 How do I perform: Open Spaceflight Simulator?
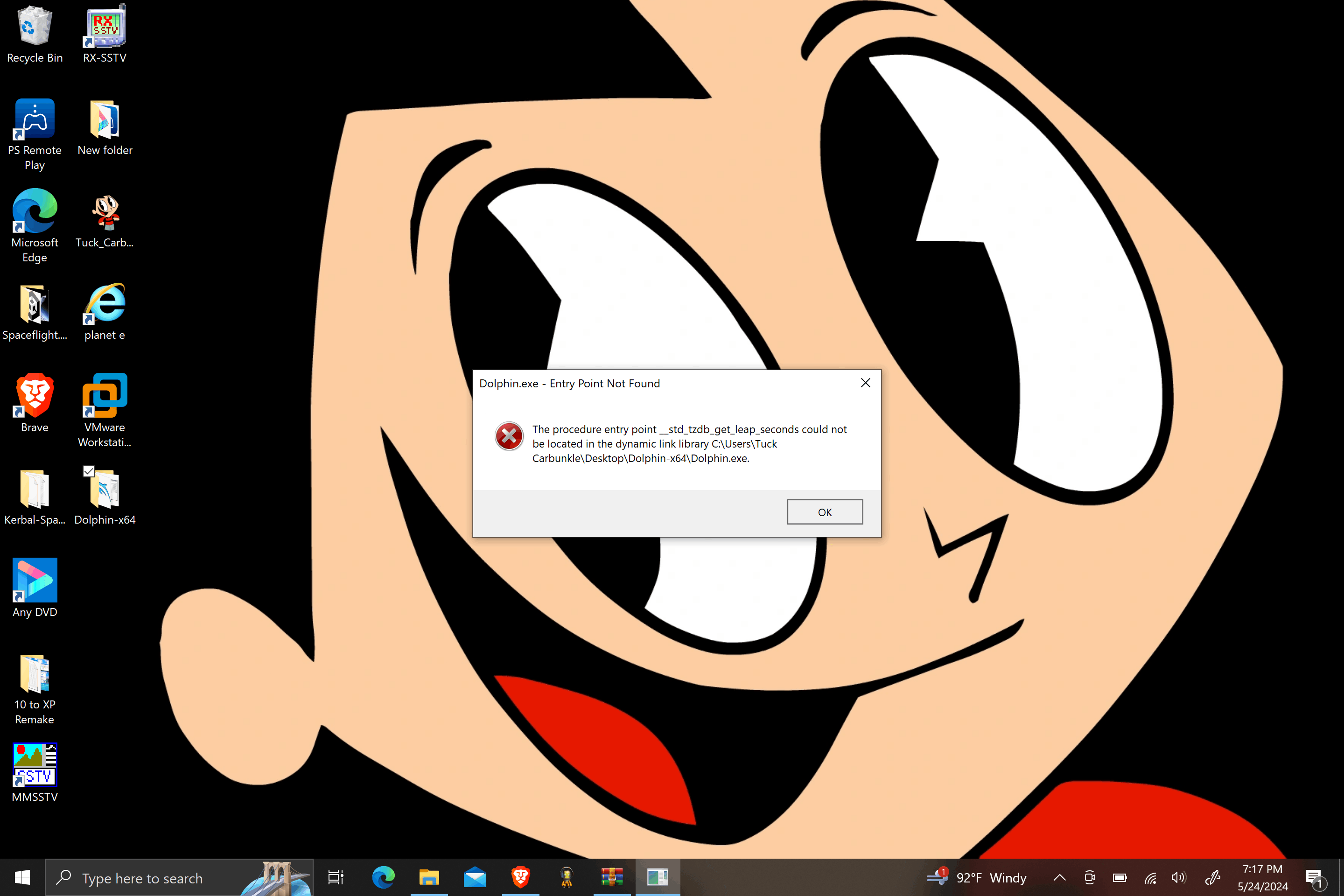(34, 306)
